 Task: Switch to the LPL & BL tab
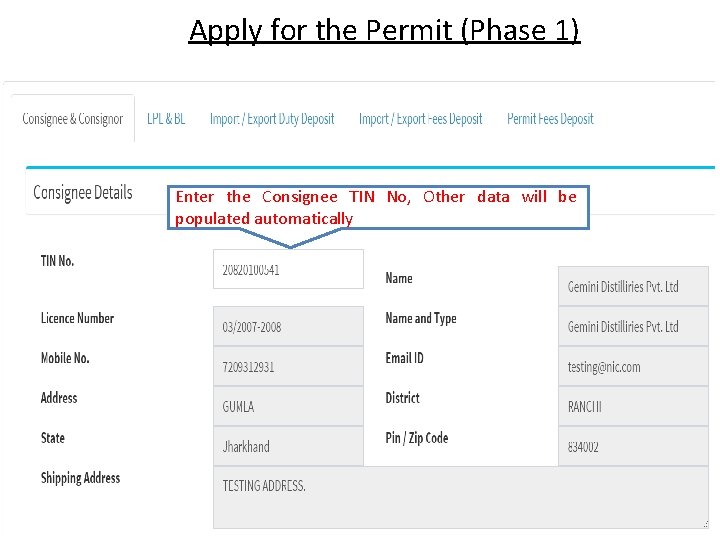166,119
